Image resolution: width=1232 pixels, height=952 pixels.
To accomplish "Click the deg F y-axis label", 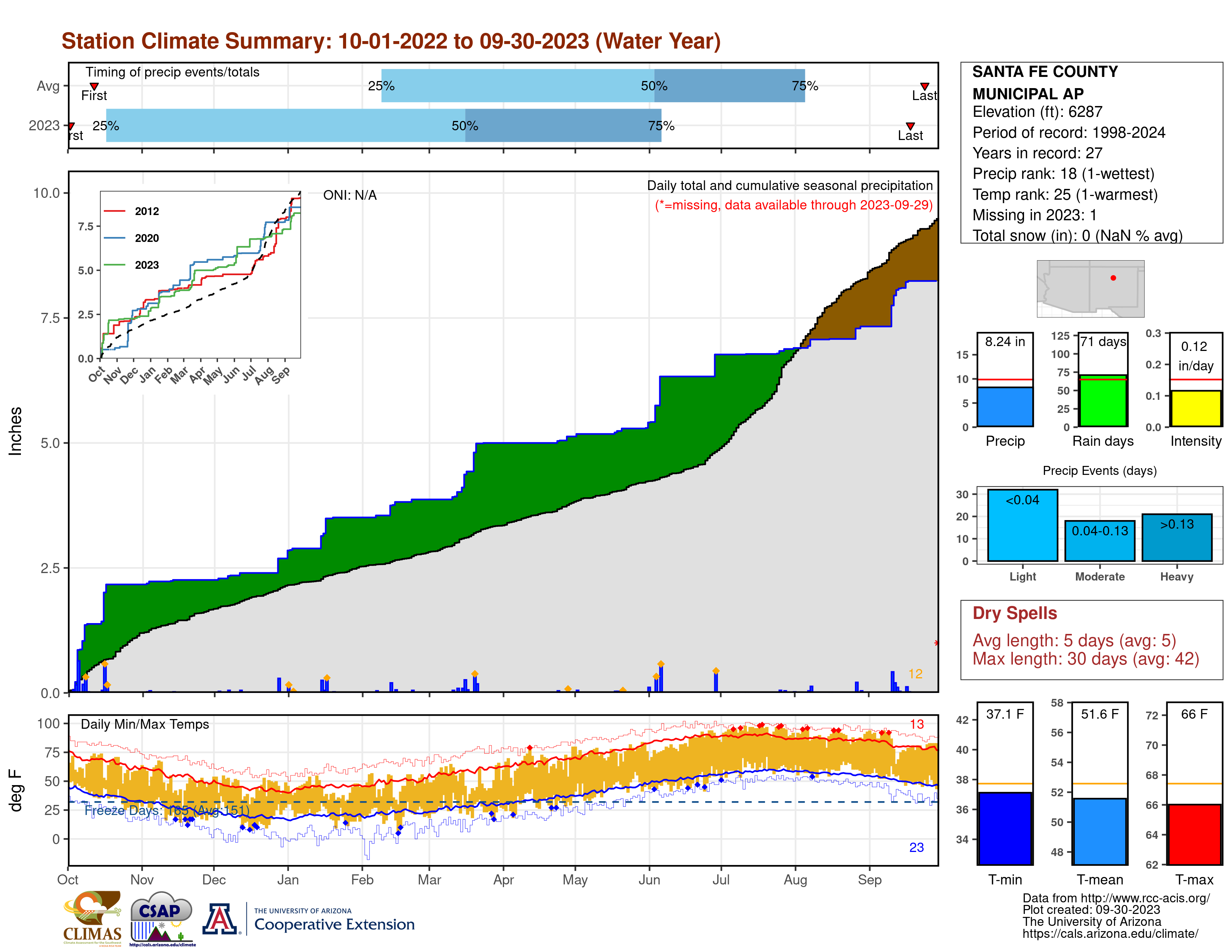I will [15, 791].
